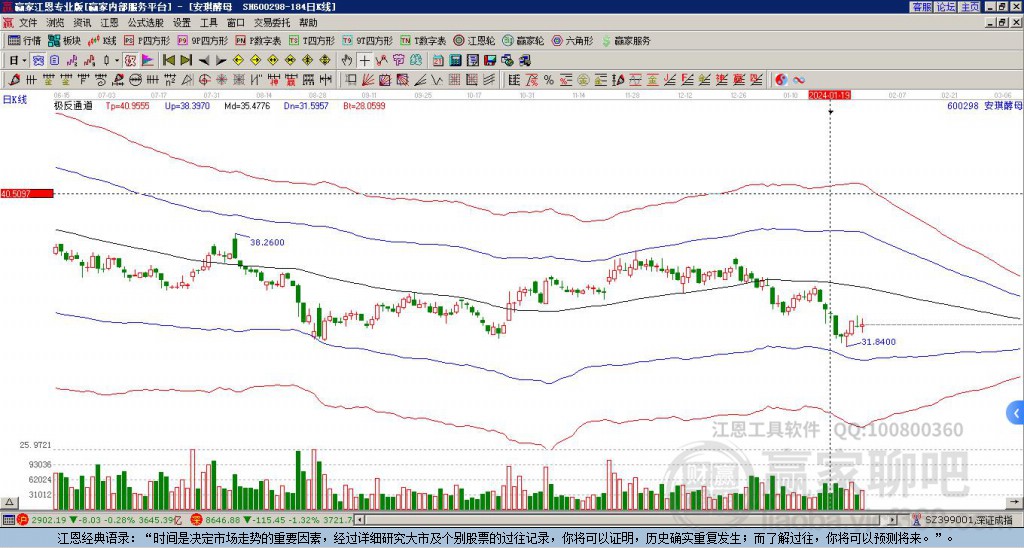Screen dimensions: 1024x548
Task: Open the 浏览 menu
Action: 56,23
